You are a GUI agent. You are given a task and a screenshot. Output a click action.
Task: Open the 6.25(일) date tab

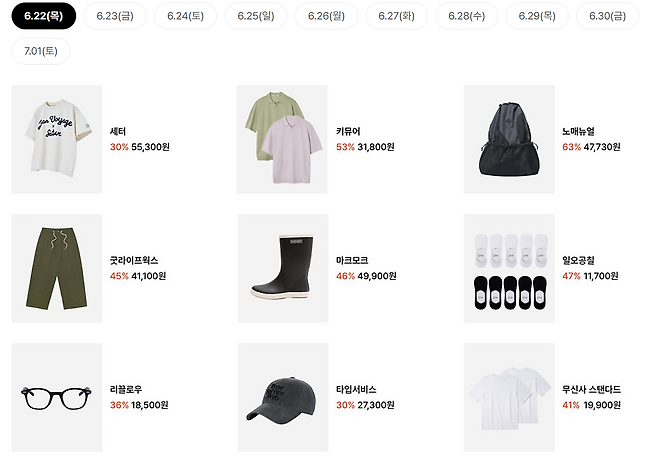click(x=256, y=16)
